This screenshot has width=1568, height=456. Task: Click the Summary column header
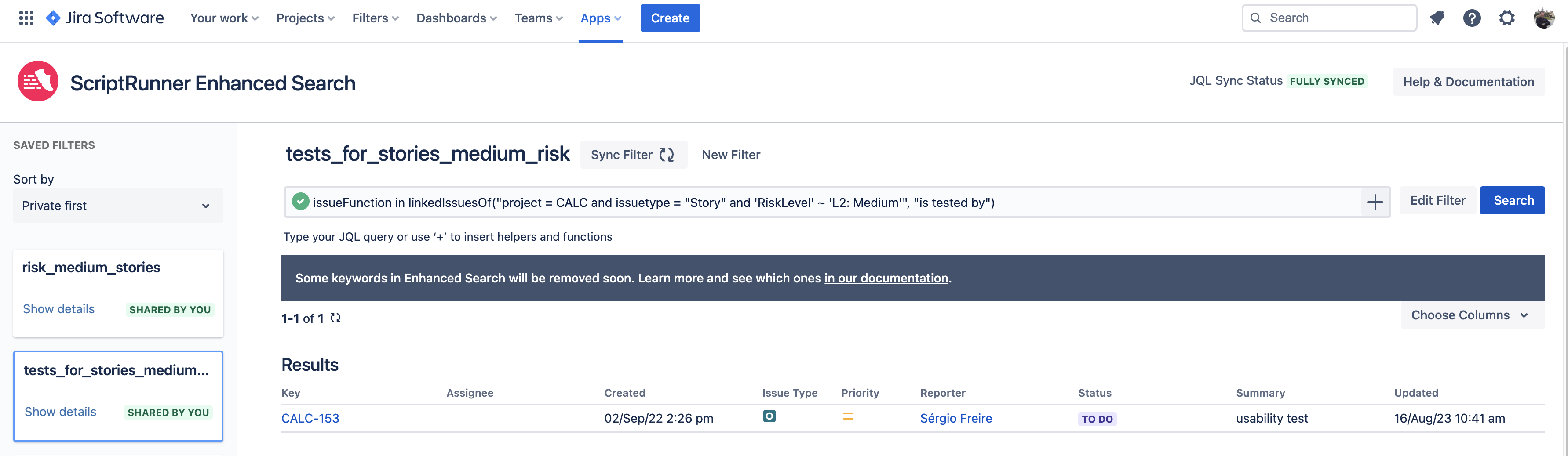pyautogui.click(x=1260, y=393)
